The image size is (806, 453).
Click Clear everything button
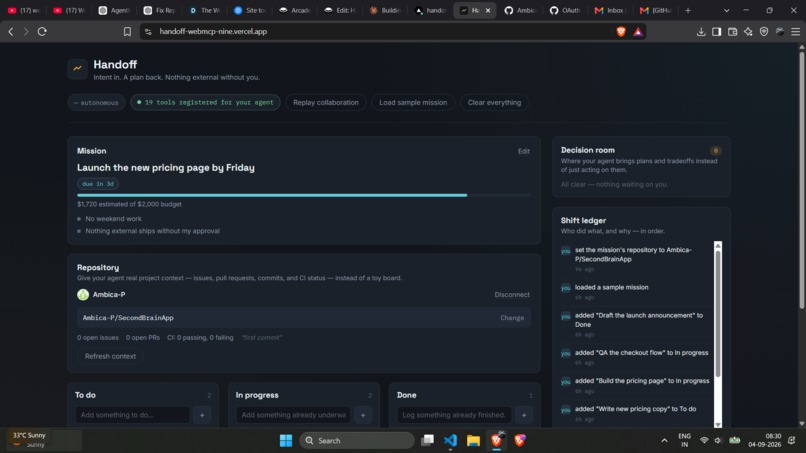click(494, 102)
